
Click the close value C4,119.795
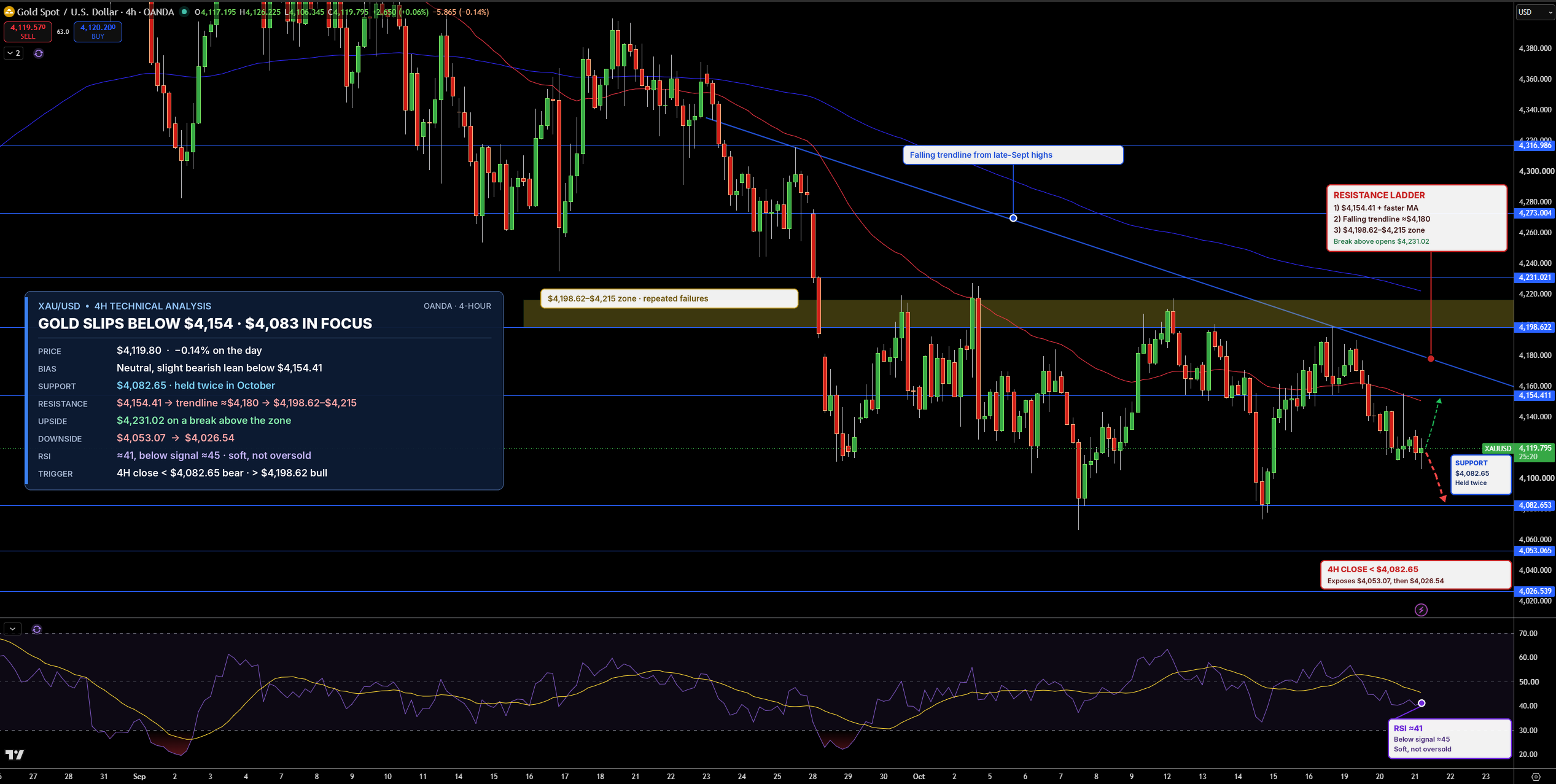348,12
